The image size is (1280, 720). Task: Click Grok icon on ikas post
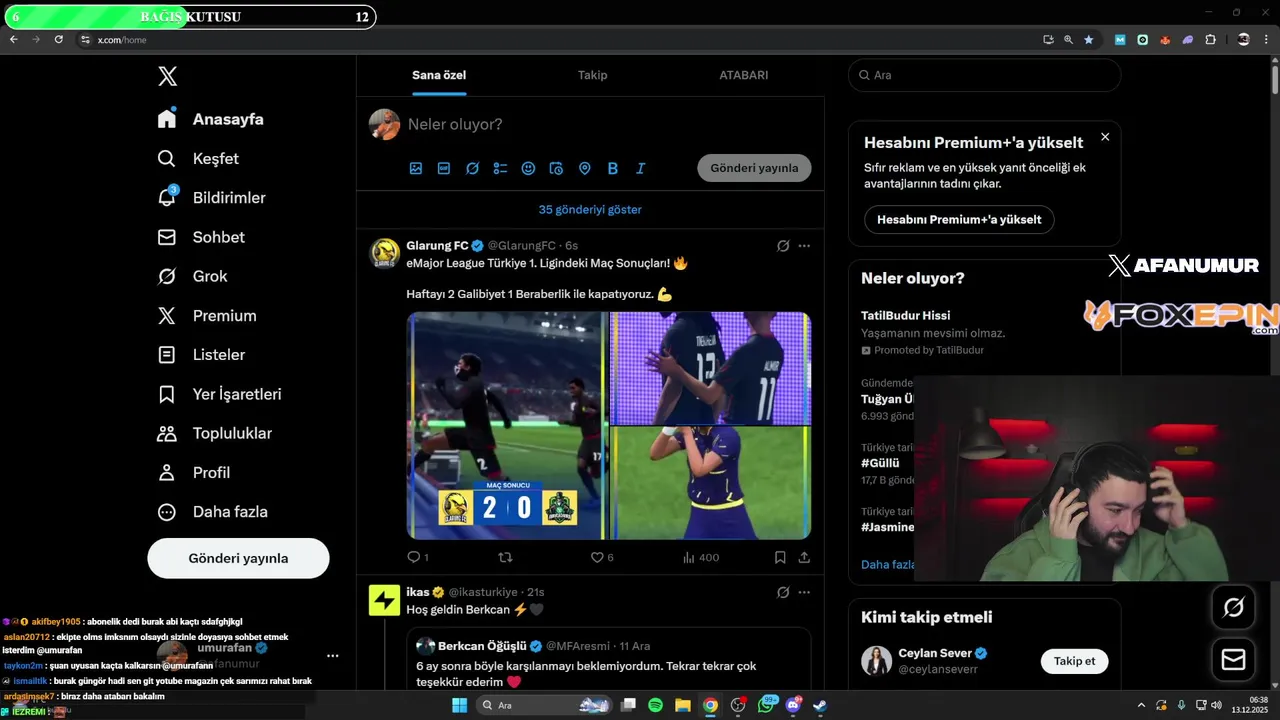coord(783,592)
